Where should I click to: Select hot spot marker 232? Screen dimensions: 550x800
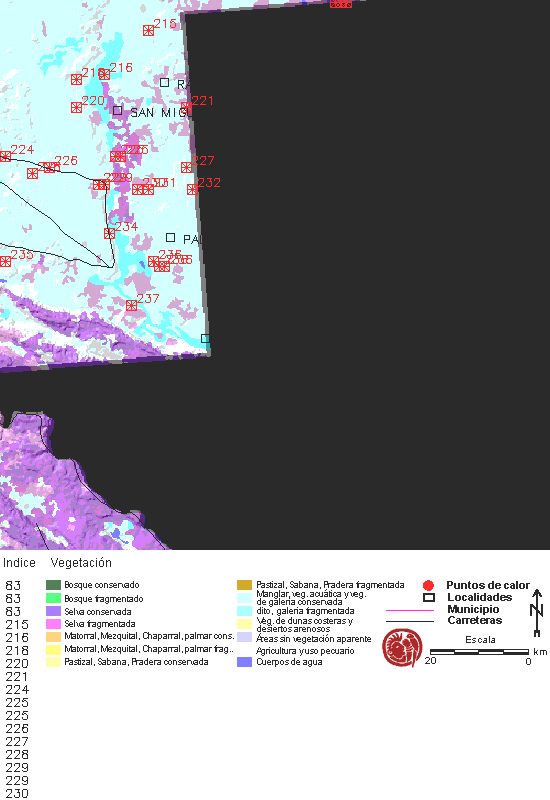192,189
